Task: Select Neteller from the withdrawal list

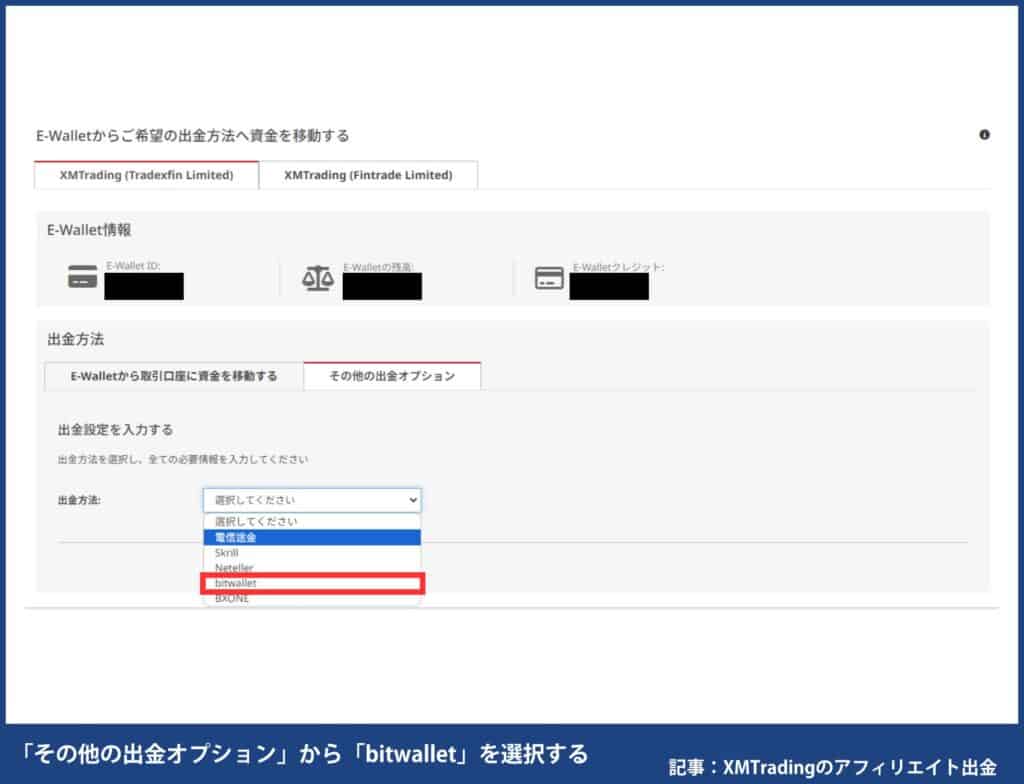Action: [312, 567]
